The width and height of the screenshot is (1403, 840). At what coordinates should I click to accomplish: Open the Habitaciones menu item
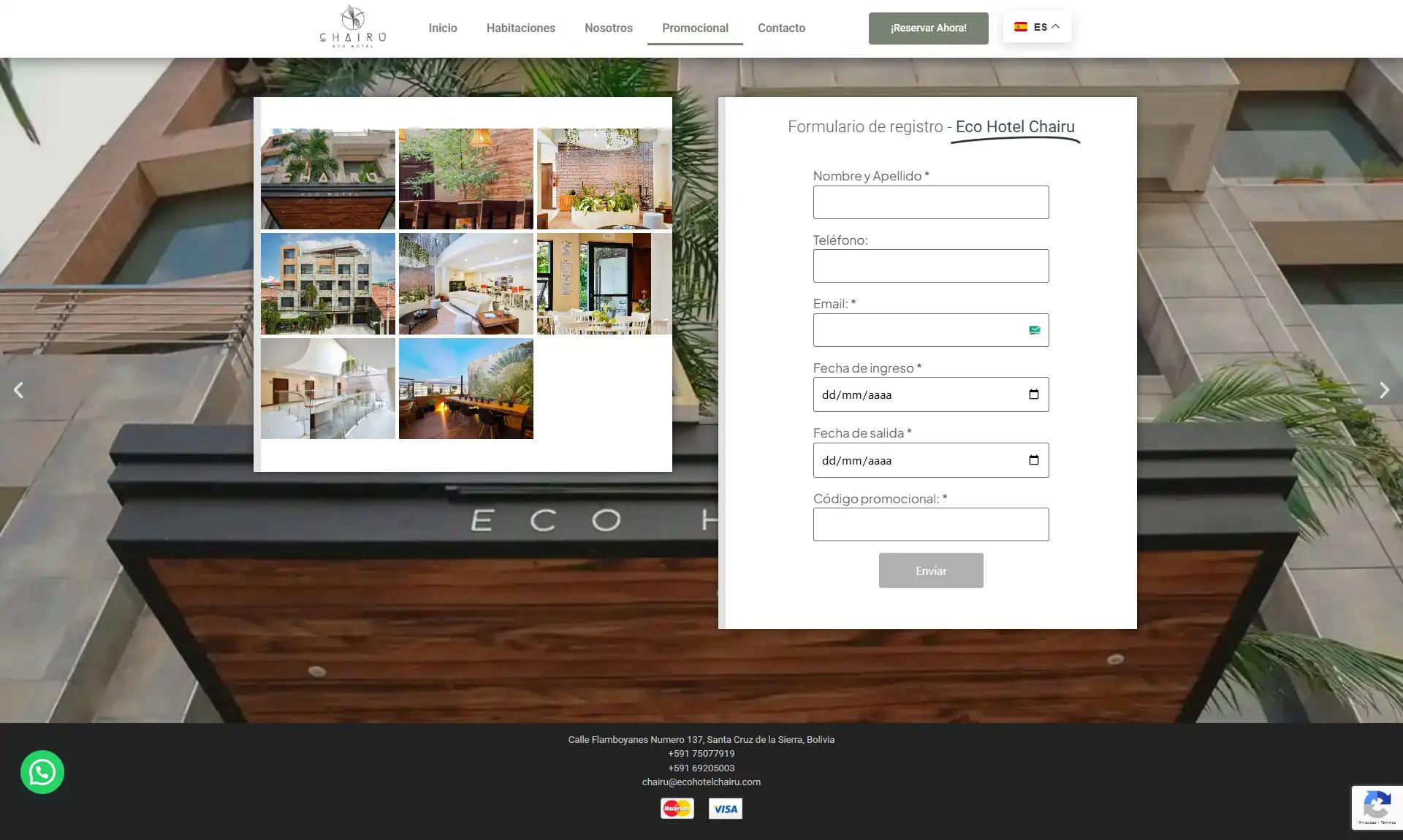(521, 28)
